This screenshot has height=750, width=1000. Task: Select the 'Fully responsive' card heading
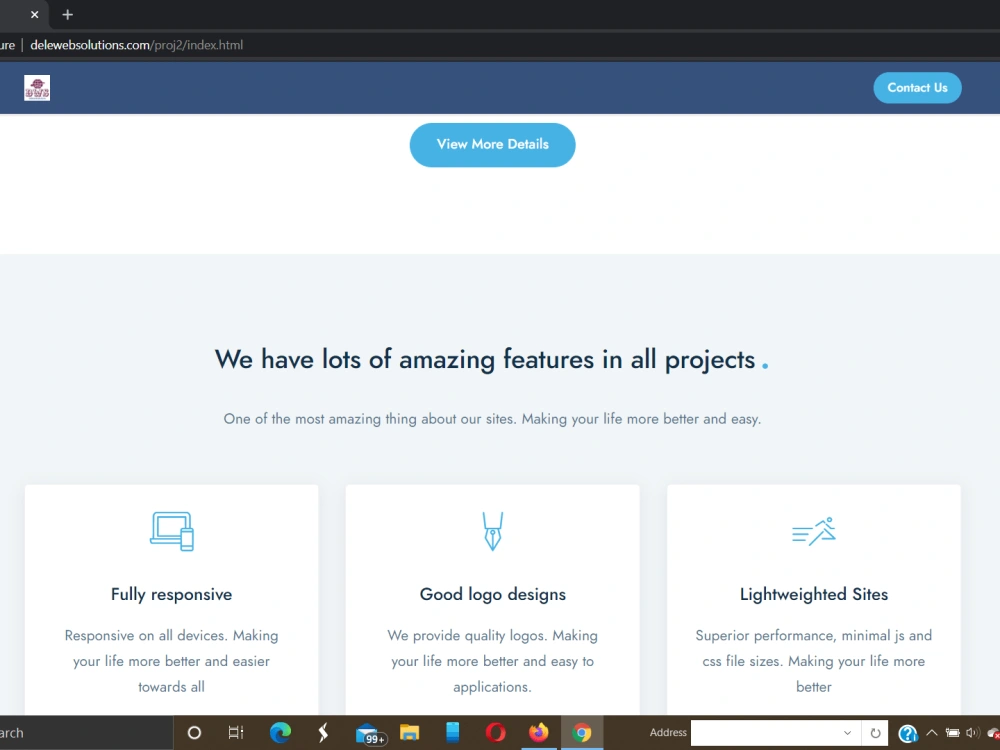point(172,594)
